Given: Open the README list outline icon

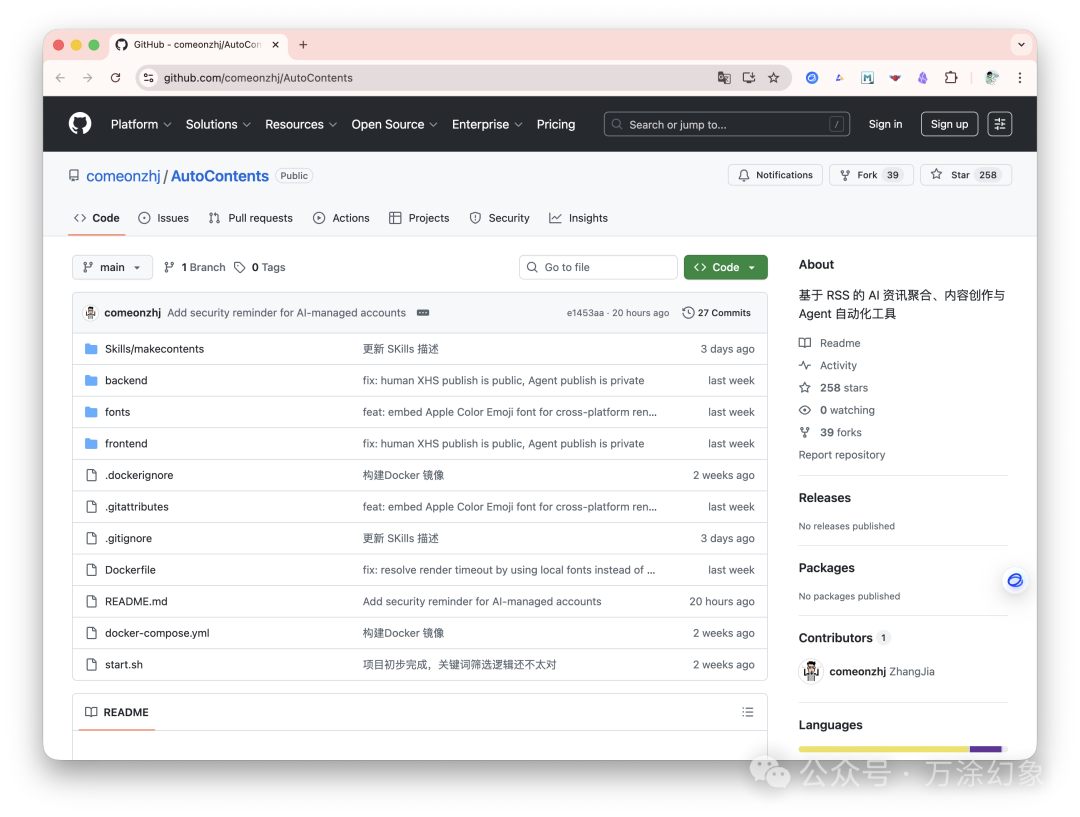Looking at the screenshot, I should coord(747,712).
